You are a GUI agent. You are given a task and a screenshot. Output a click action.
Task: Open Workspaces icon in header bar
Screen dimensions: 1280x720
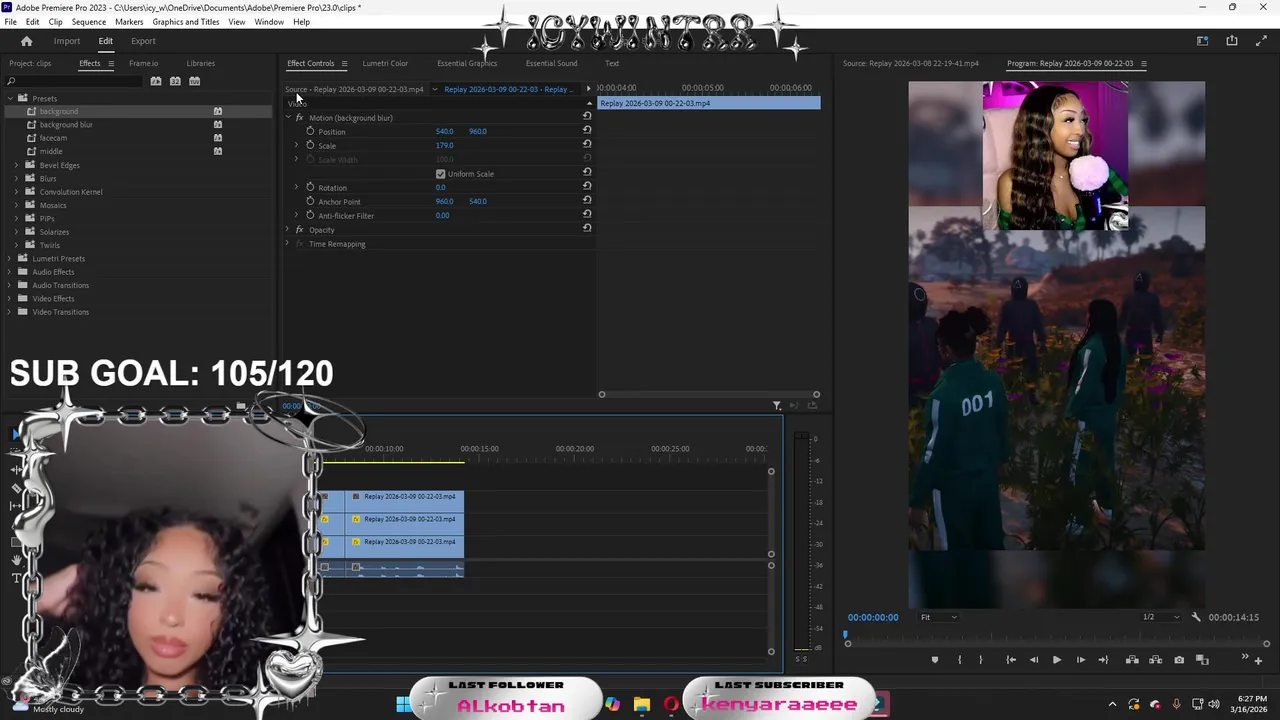coord(1202,41)
